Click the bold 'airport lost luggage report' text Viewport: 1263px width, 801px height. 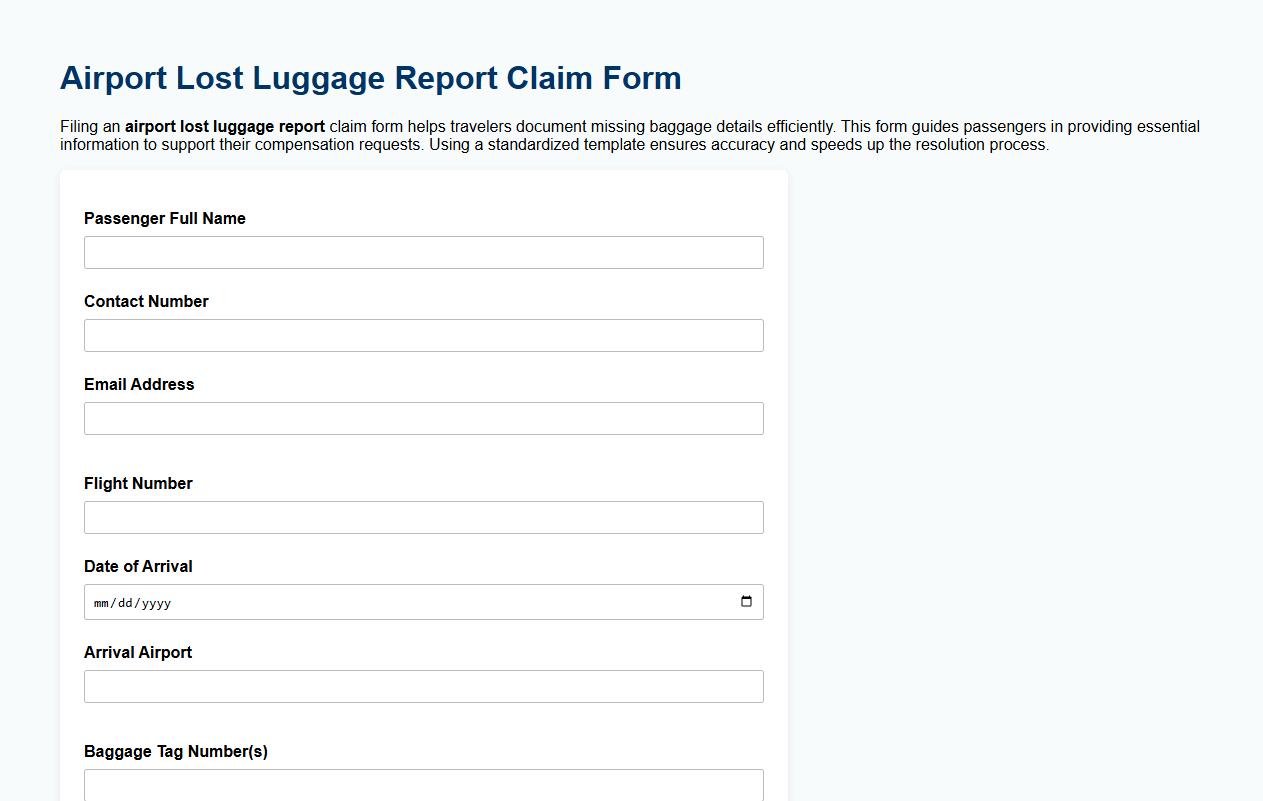222,127
